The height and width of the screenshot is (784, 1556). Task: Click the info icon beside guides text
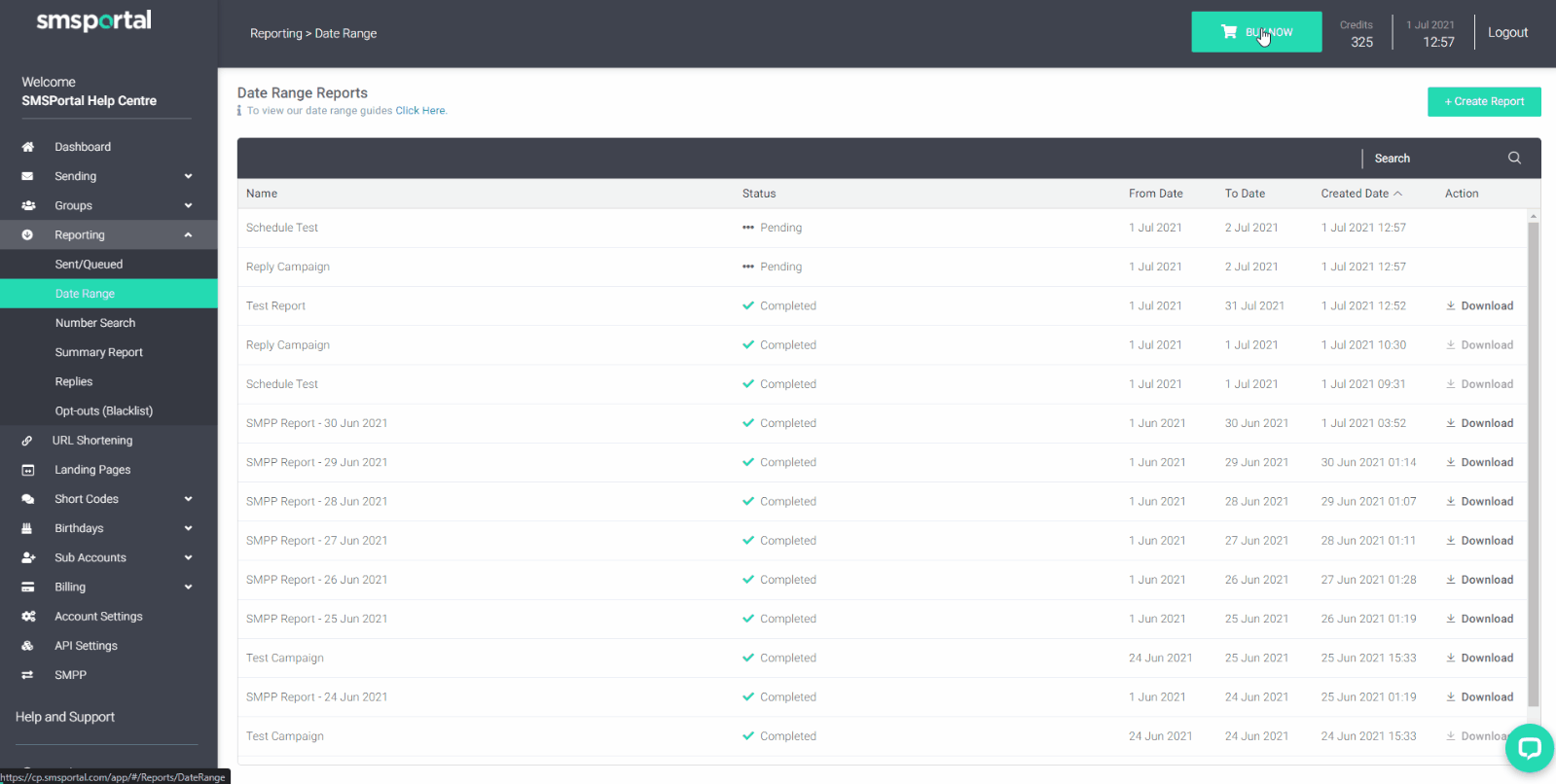pyautogui.click(x=239, y=111)
